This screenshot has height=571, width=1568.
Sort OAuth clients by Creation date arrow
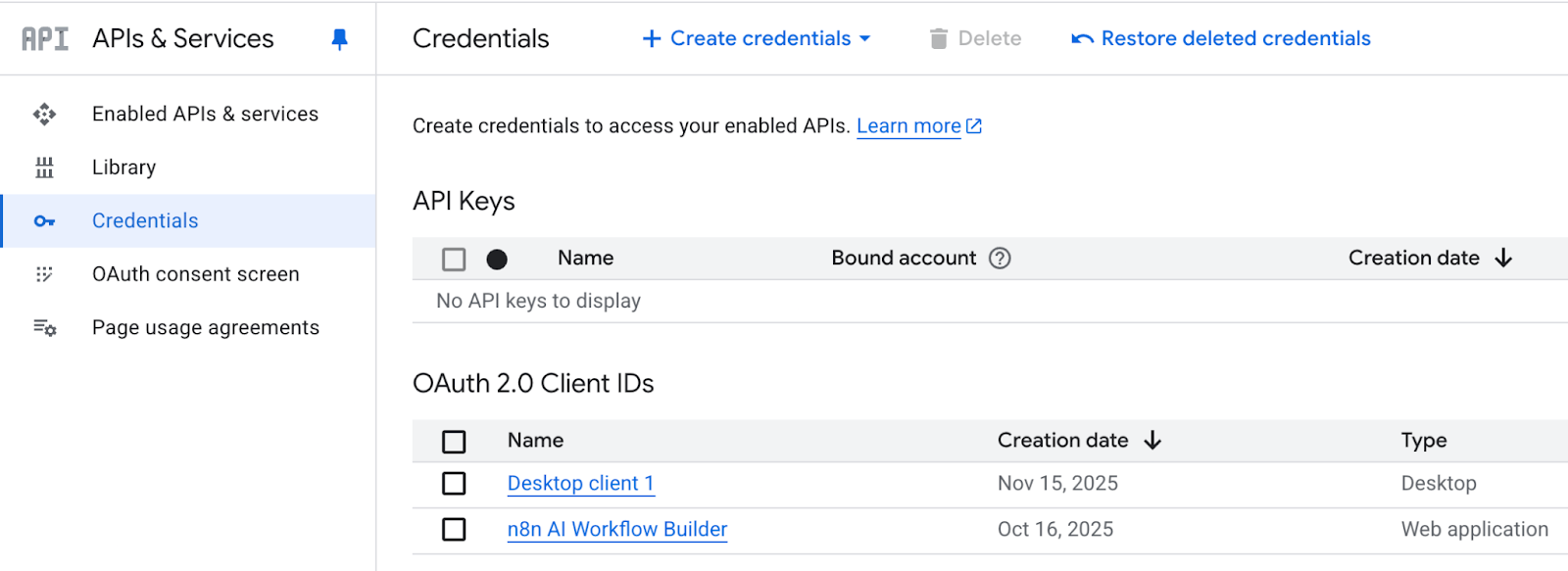[x=1152, y=441]
